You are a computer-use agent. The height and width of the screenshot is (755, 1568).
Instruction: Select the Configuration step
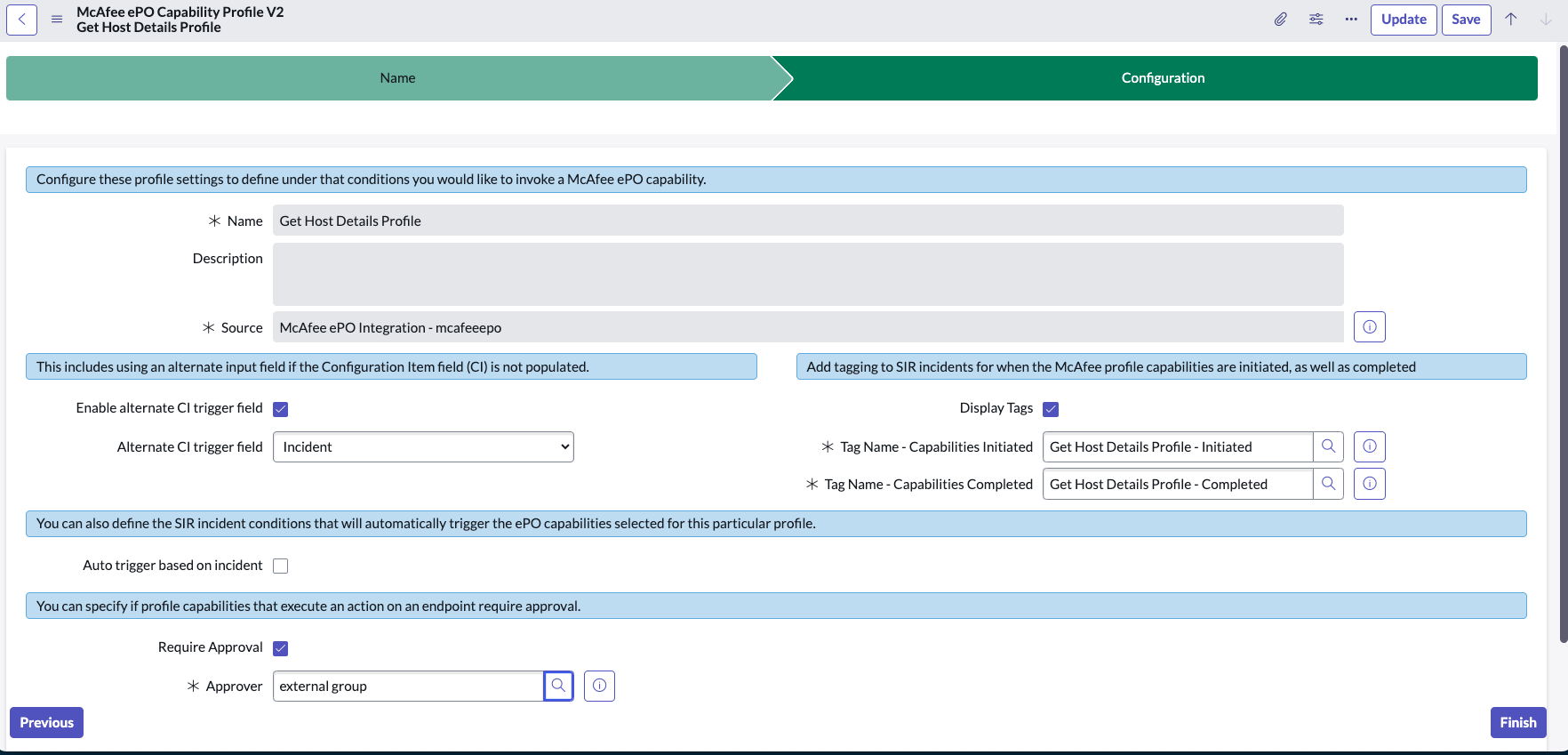click(x=1163, y=78)
